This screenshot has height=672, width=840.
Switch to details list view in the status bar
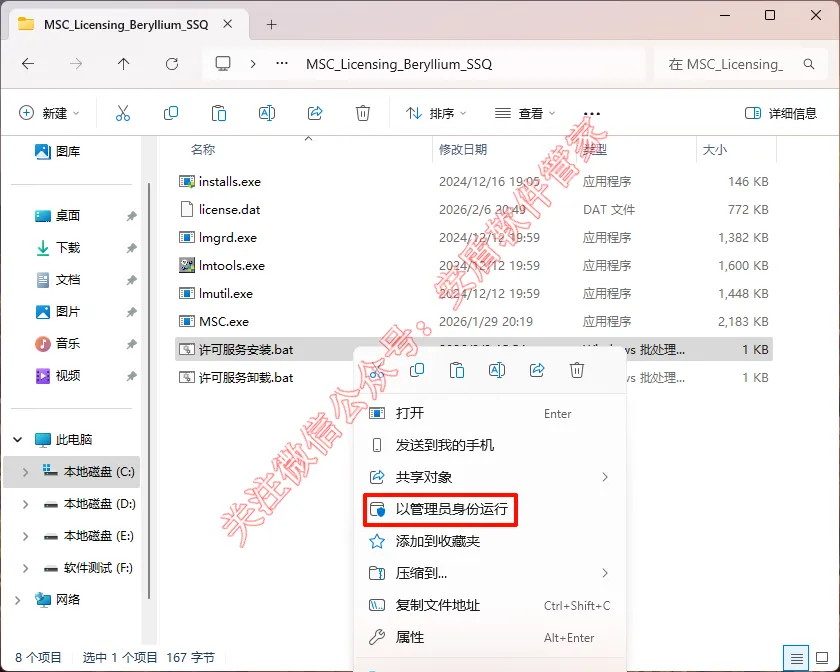coord(797,658)
